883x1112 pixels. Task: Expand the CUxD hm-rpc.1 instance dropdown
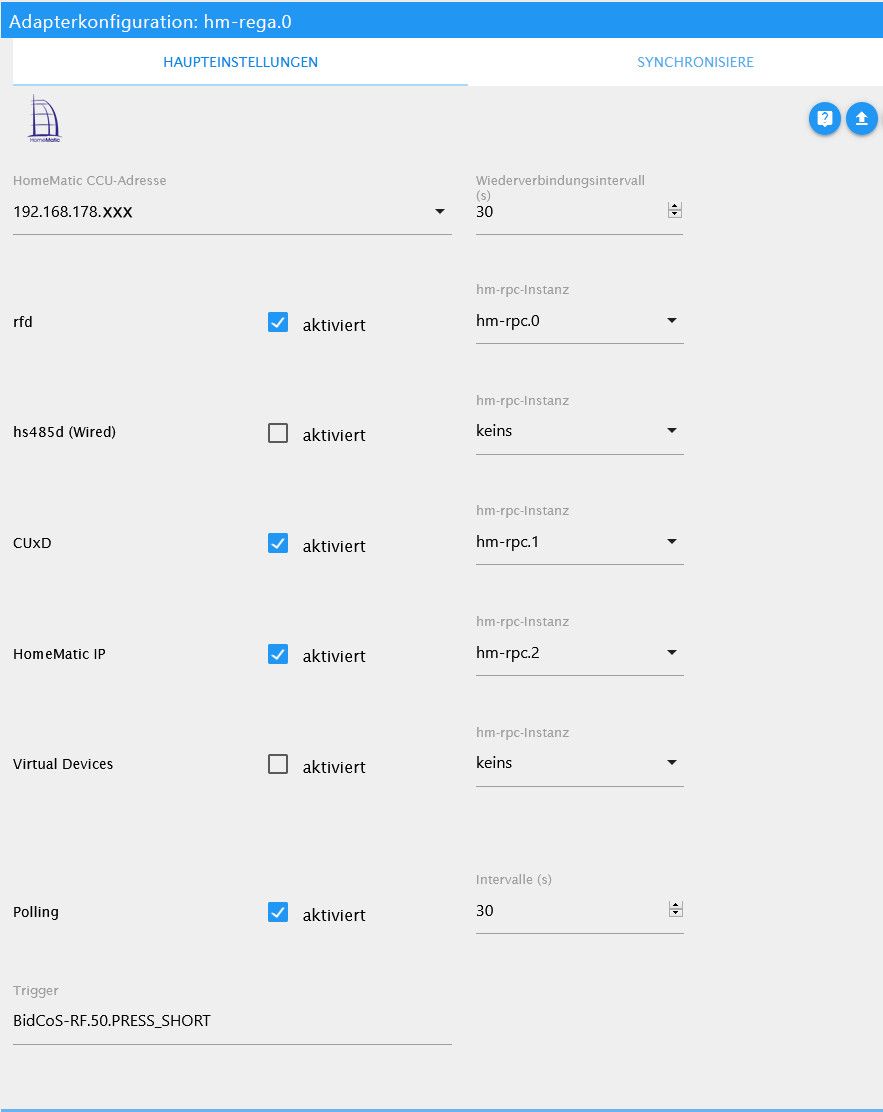point(579,542)
